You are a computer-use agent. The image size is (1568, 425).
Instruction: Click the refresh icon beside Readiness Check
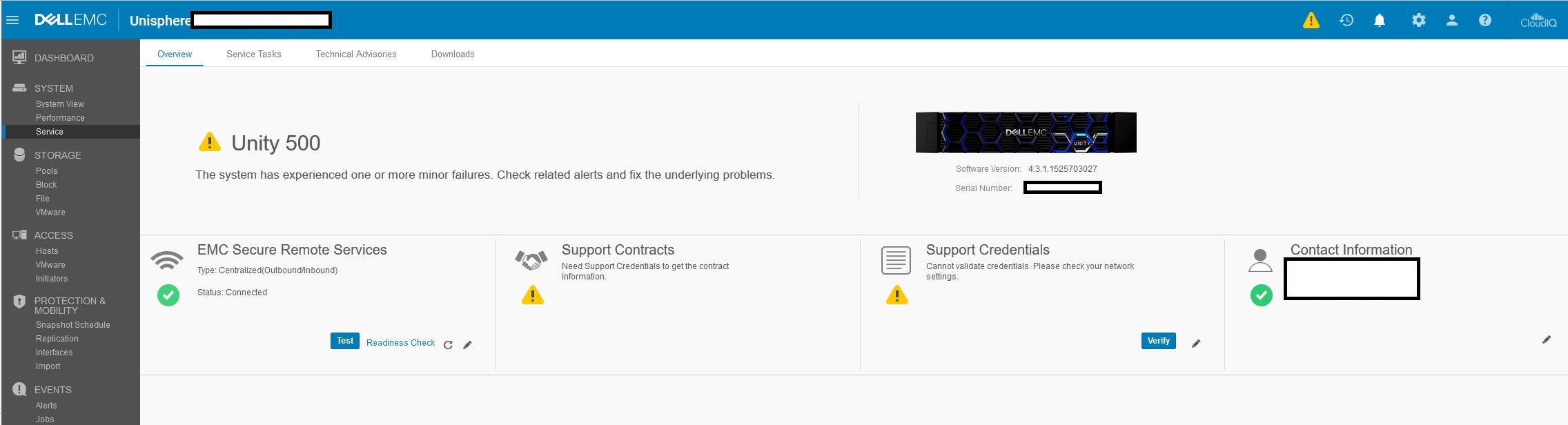[448, 344]
